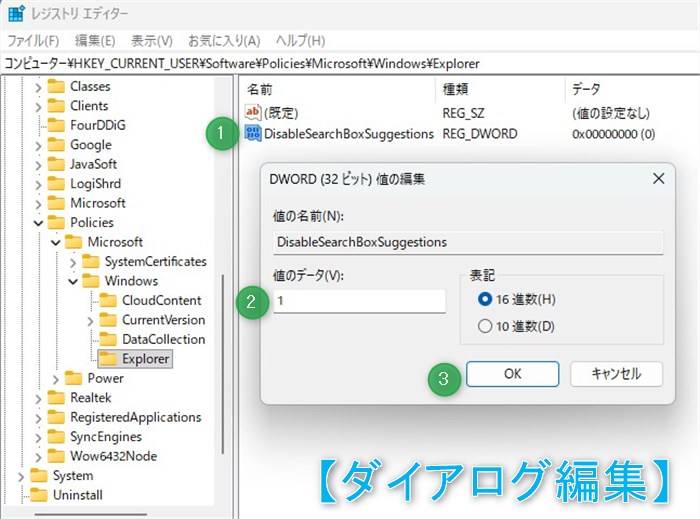Open the お気に入り(A) menu

224,41
